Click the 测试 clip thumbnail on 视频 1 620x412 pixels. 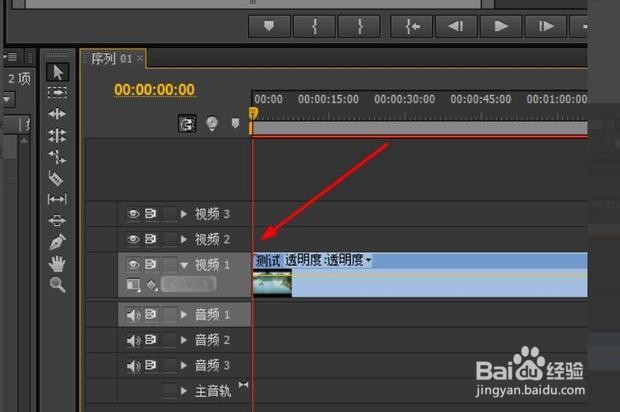click(272, 282)
